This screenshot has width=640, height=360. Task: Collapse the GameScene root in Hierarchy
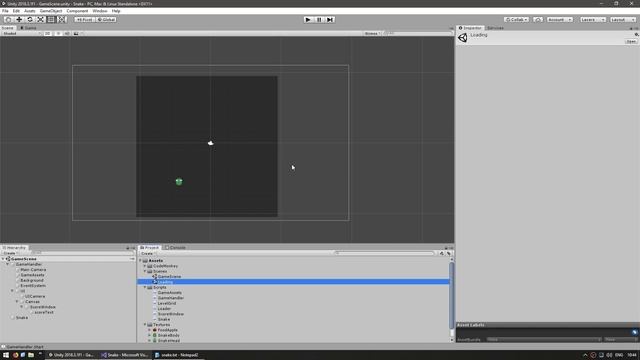point(3,259)
